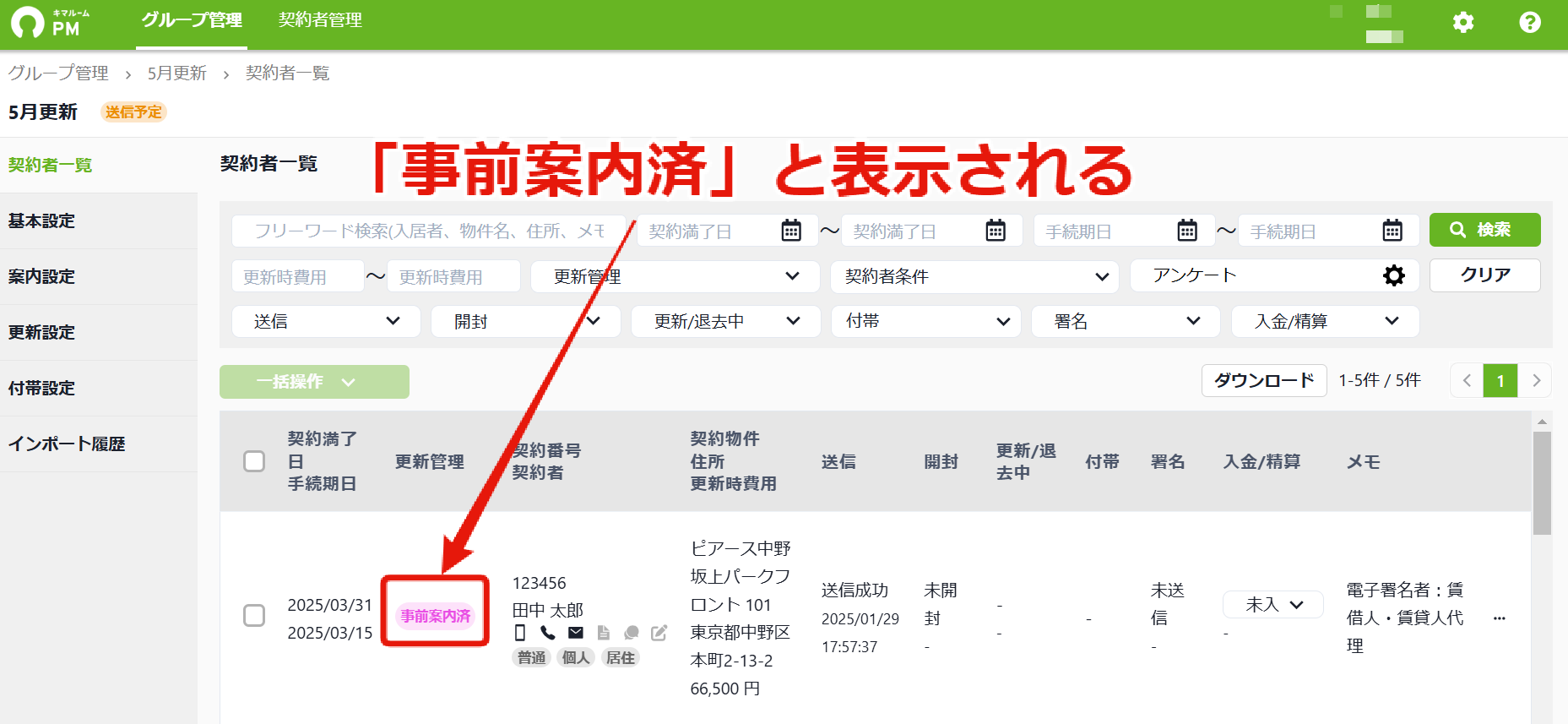The height and width of the screenshot is (724, 1568).
Task: Click the chat bubble icon for 田中 太郎
Action: (631, 633)
